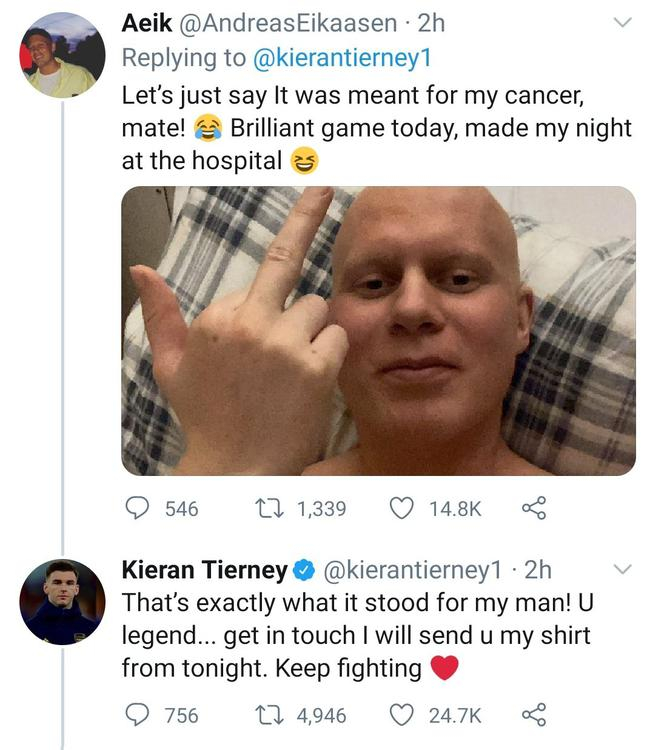650x750 pixels.
Task: Open Aeik's tweet options chevron
Action: (622, 22)
